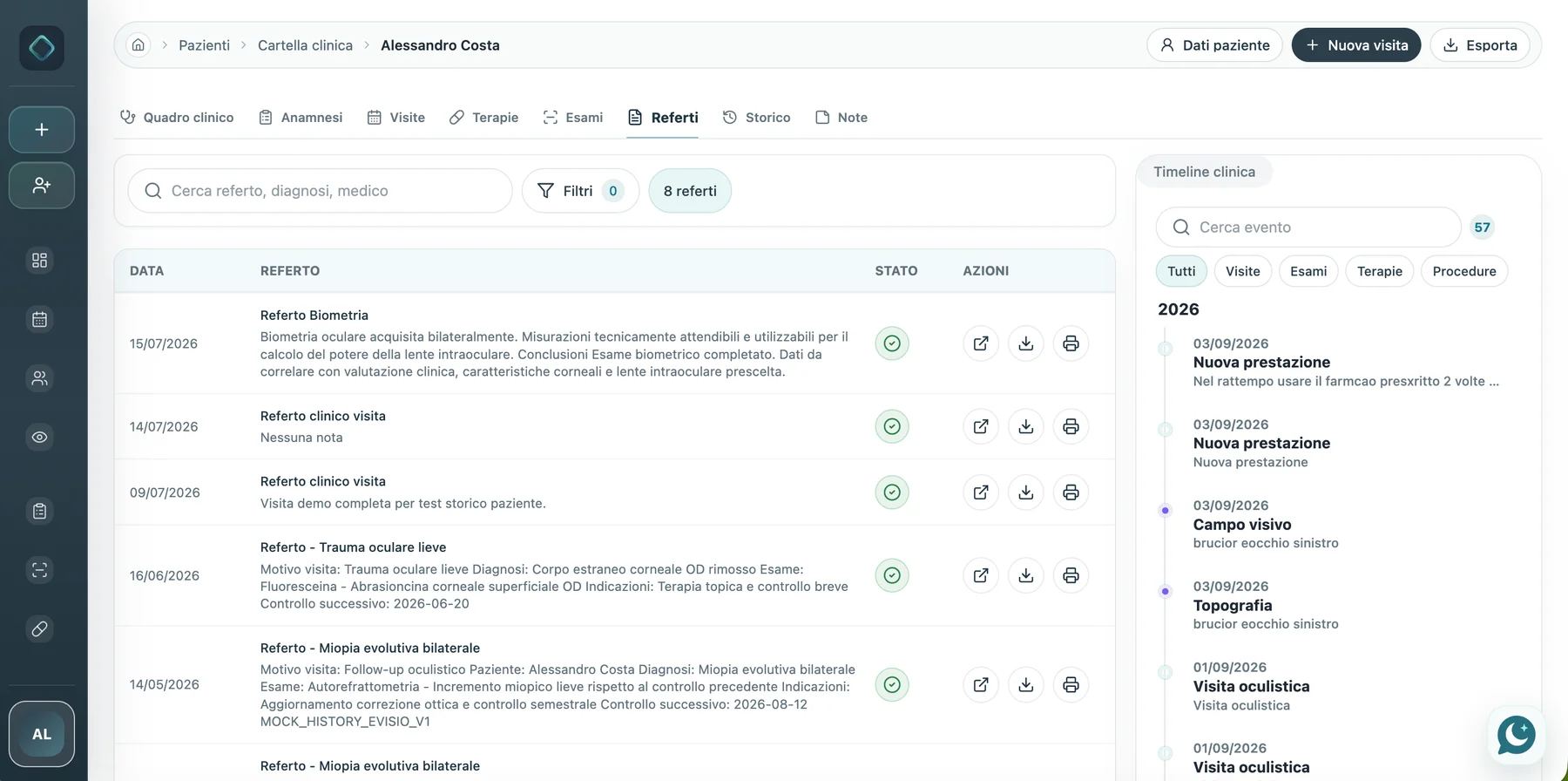Click the eye icon in the sidebar
This screenshot has width=1568, height=781.
[40, 437]
